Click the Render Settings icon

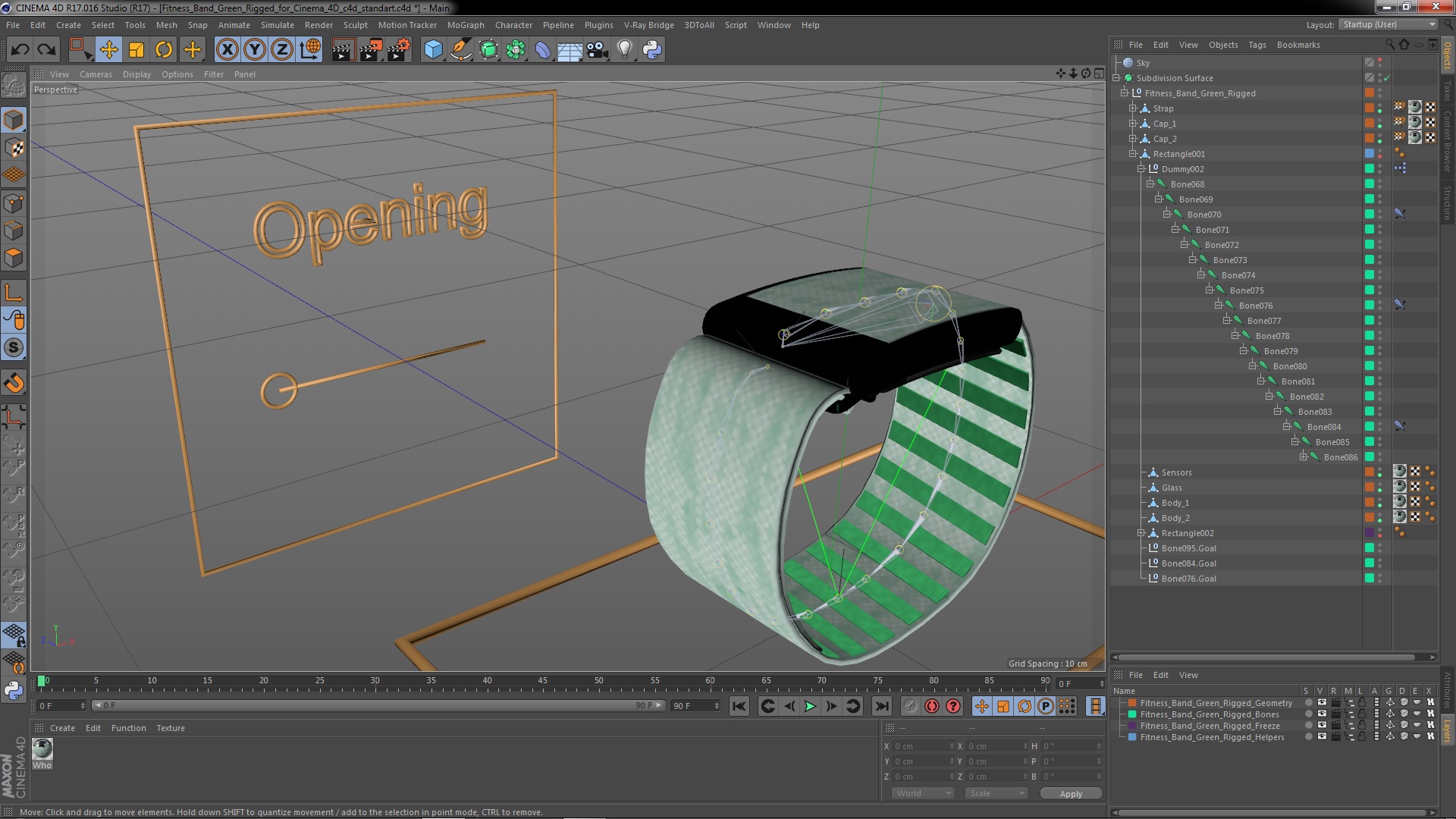(x=400, y=49)
